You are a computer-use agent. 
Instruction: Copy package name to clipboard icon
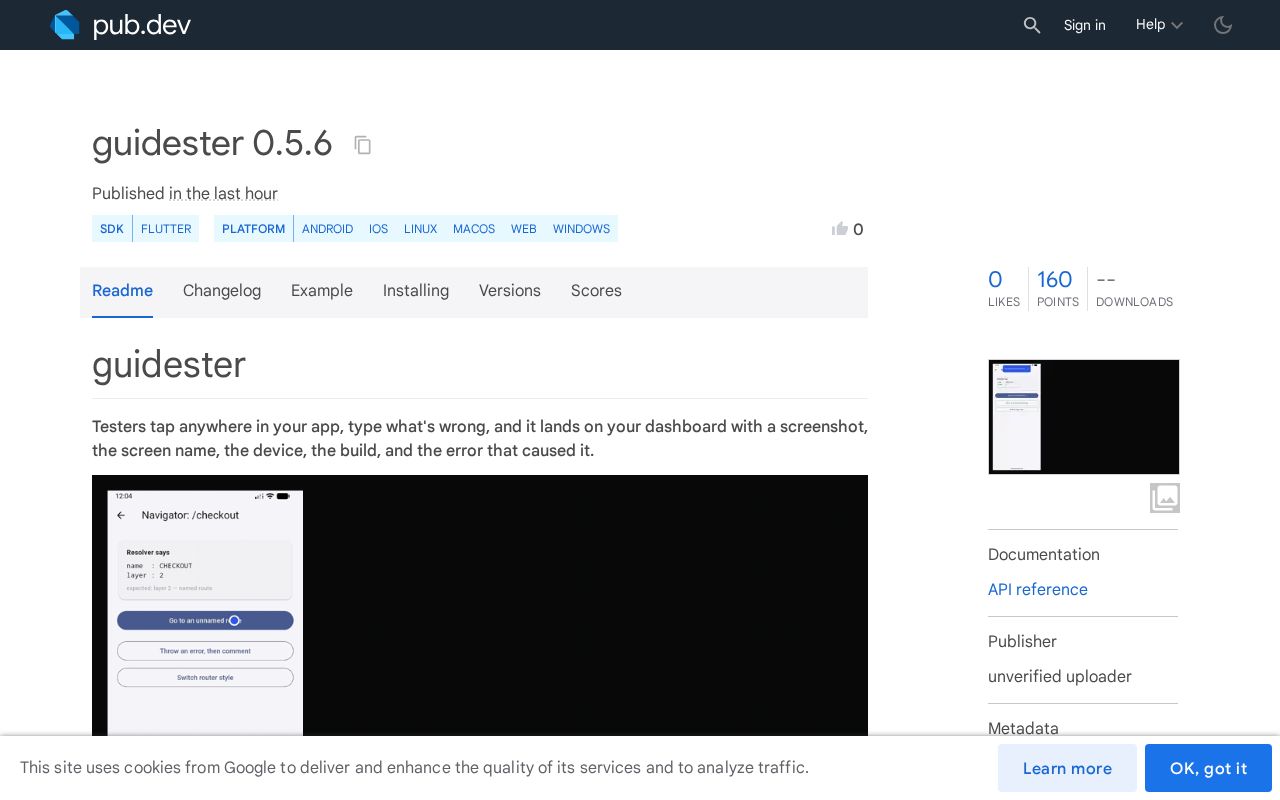coord(363,145)
